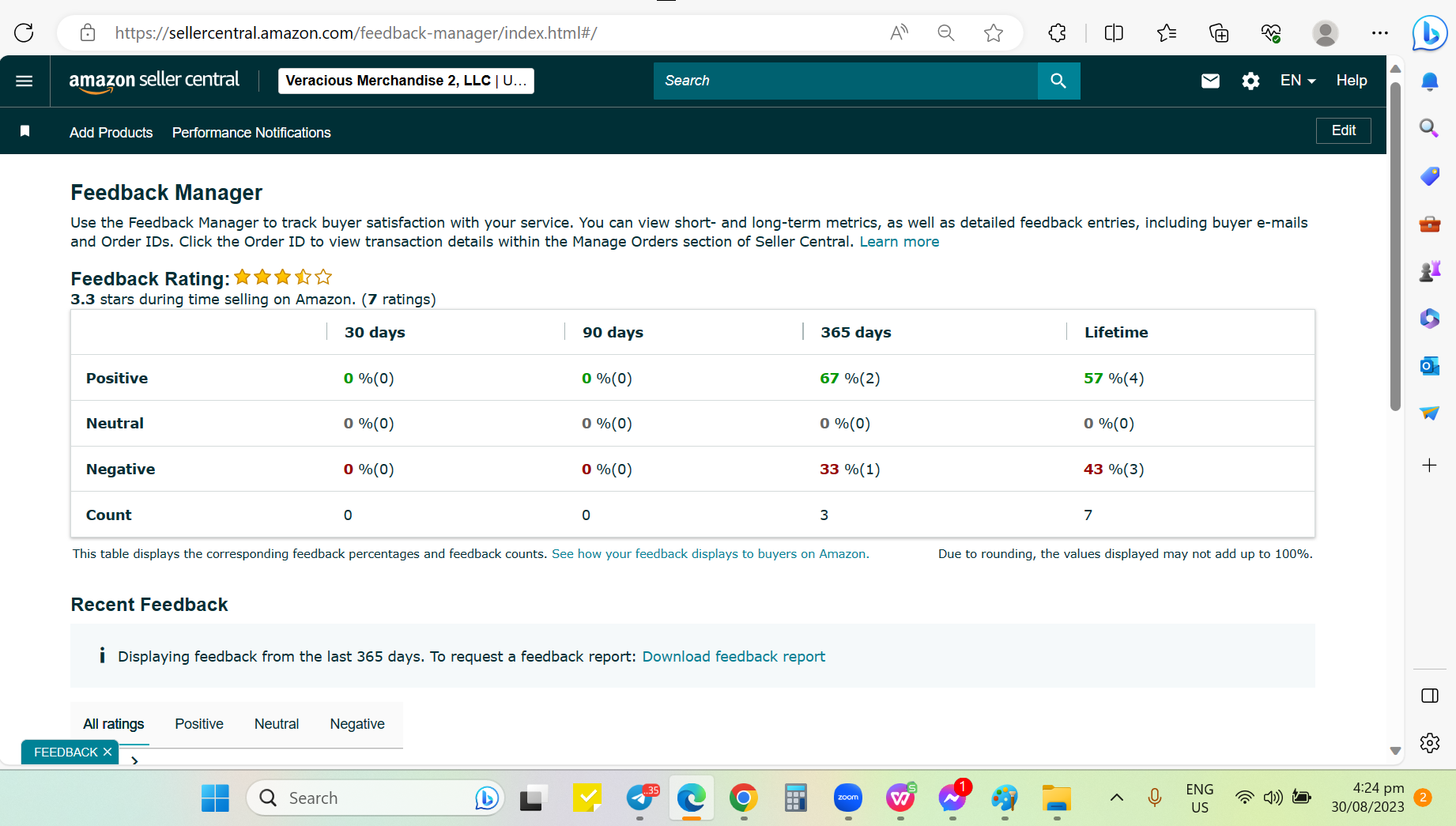Select the Positive ratings tab

click(x=199, y=724)
